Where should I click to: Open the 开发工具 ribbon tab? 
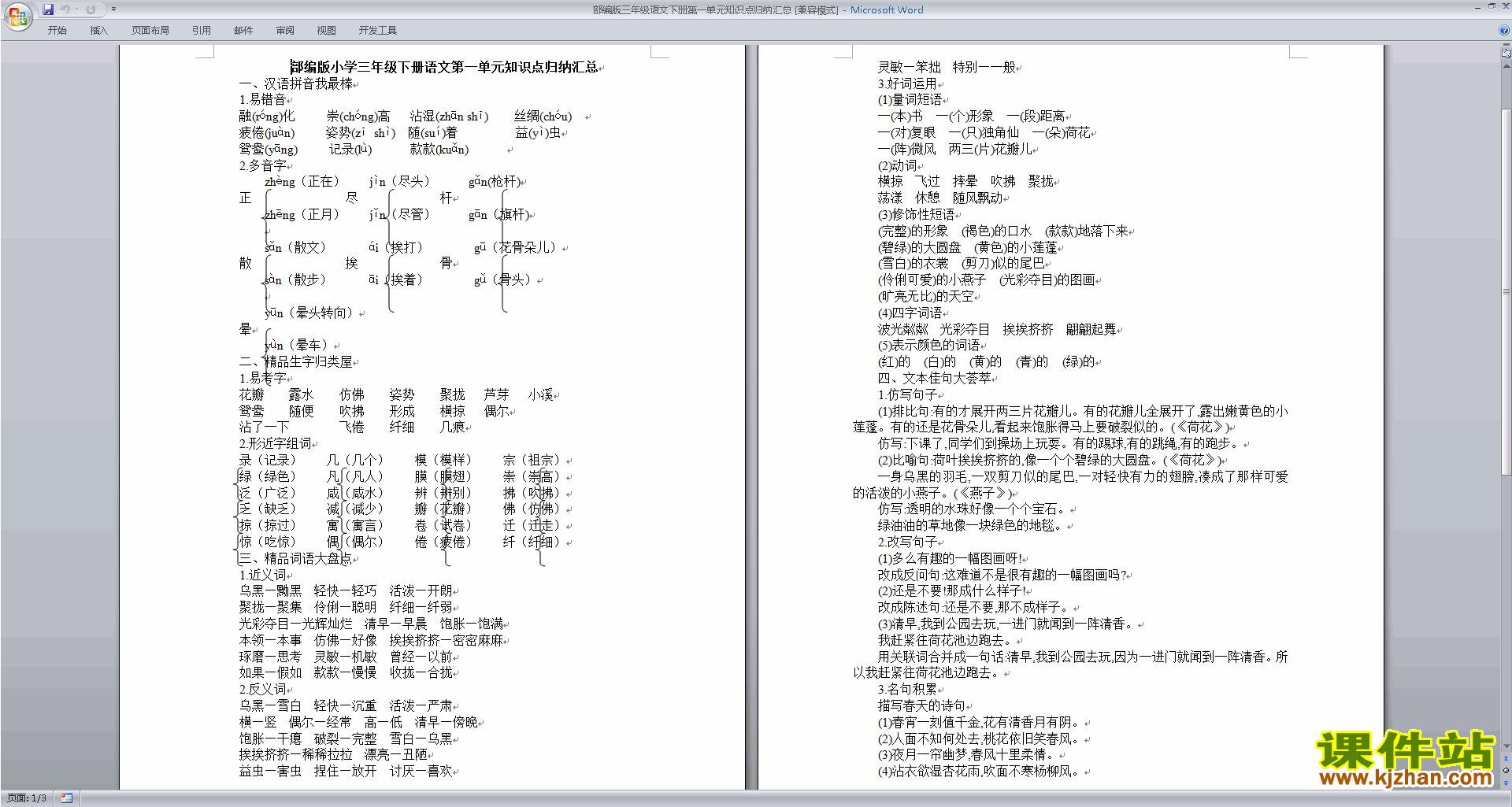click(x=377, y=31)
